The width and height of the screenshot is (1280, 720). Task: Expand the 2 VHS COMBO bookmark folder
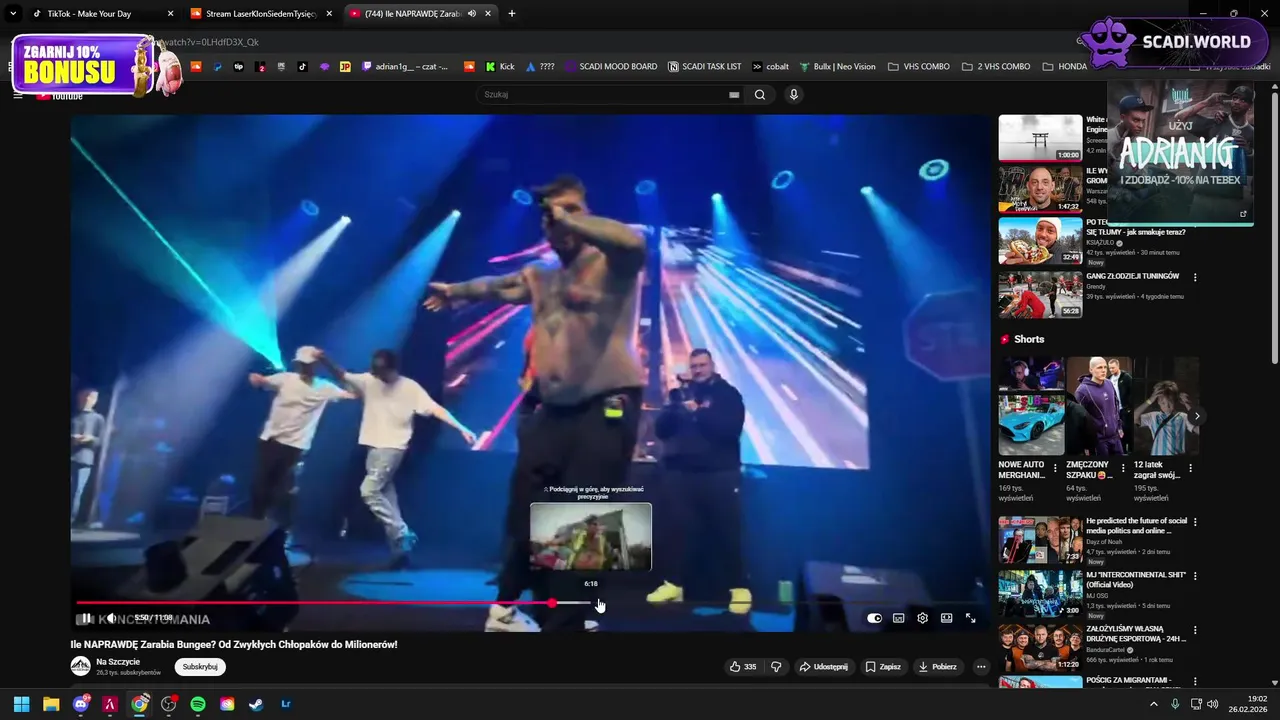click(x=995, y=67)
